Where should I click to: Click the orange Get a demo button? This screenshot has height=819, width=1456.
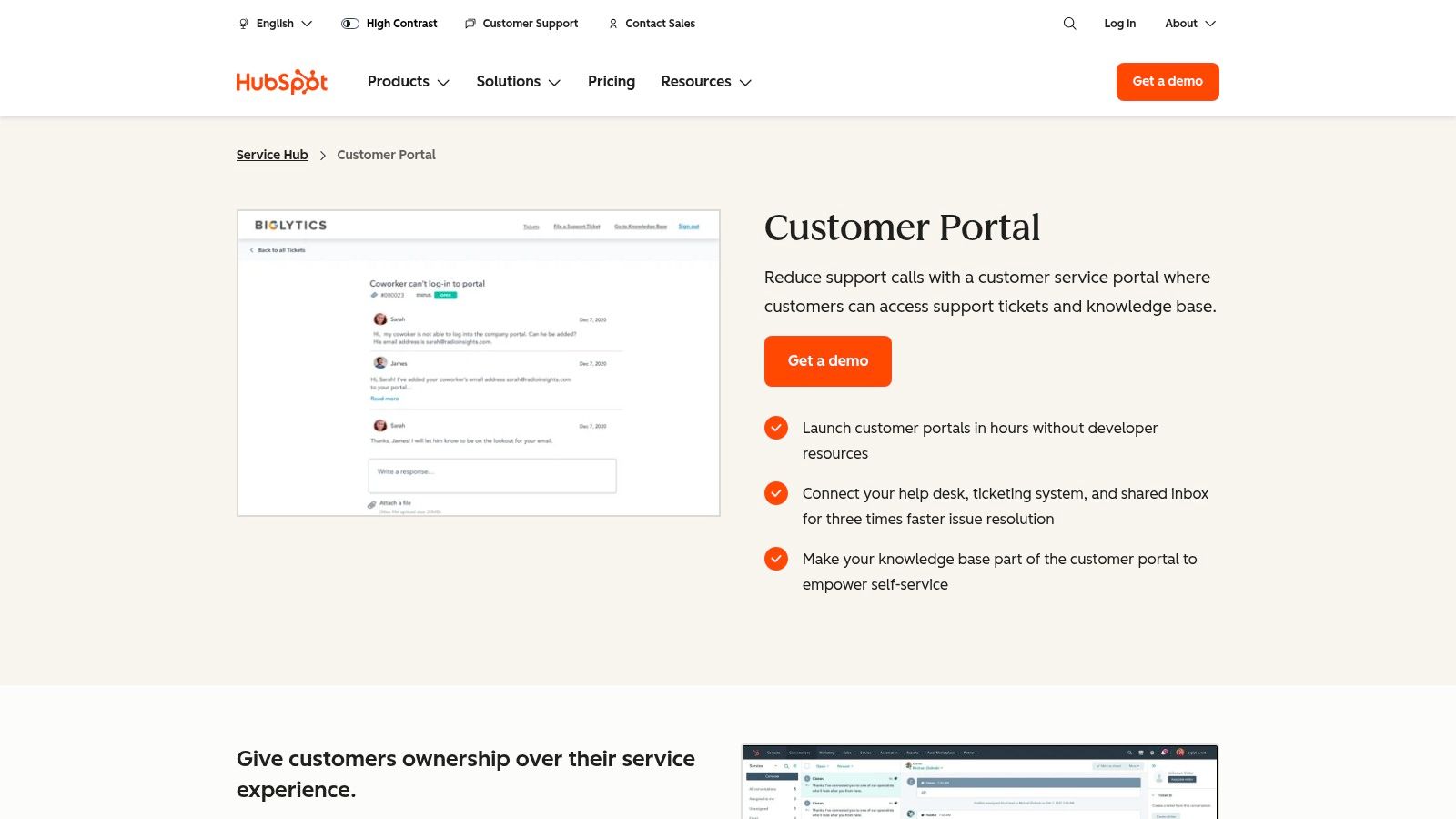(827, 360)
